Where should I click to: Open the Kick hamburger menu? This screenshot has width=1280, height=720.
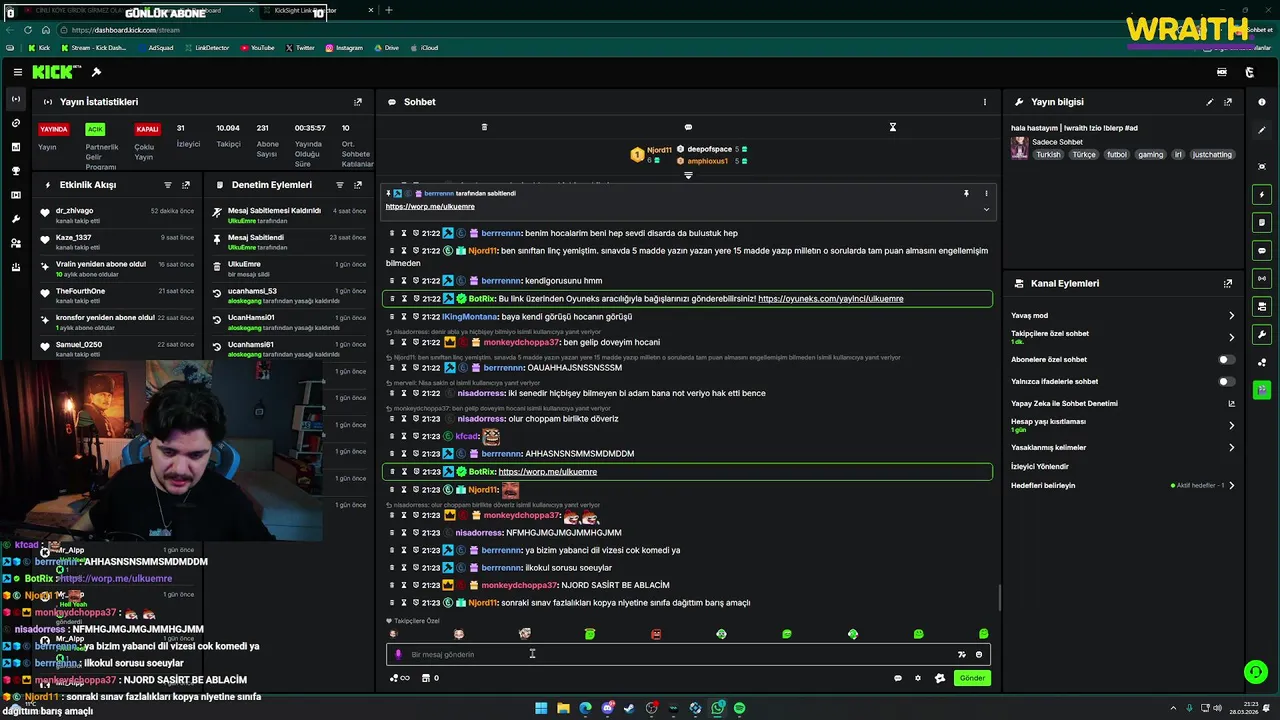[x=17, y=72]
